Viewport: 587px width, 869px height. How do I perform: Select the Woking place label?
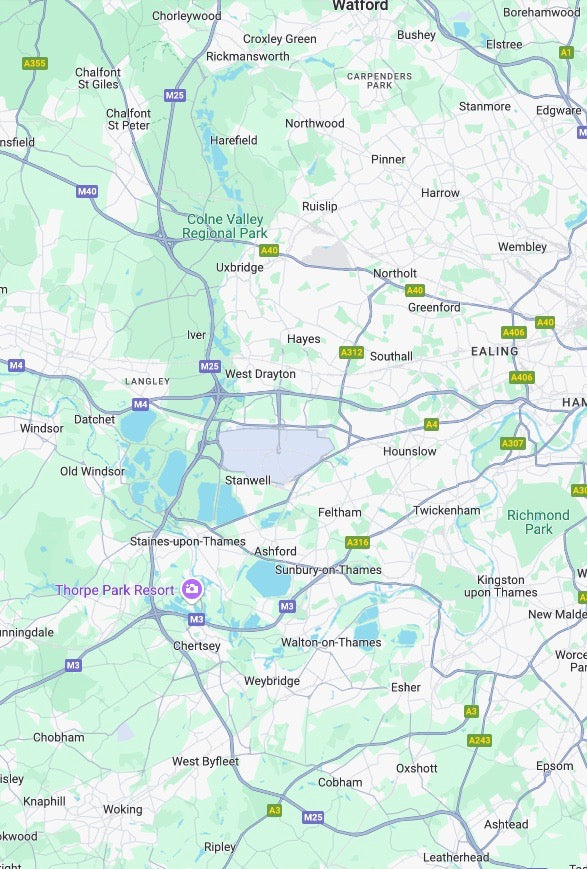coord(122,810)
